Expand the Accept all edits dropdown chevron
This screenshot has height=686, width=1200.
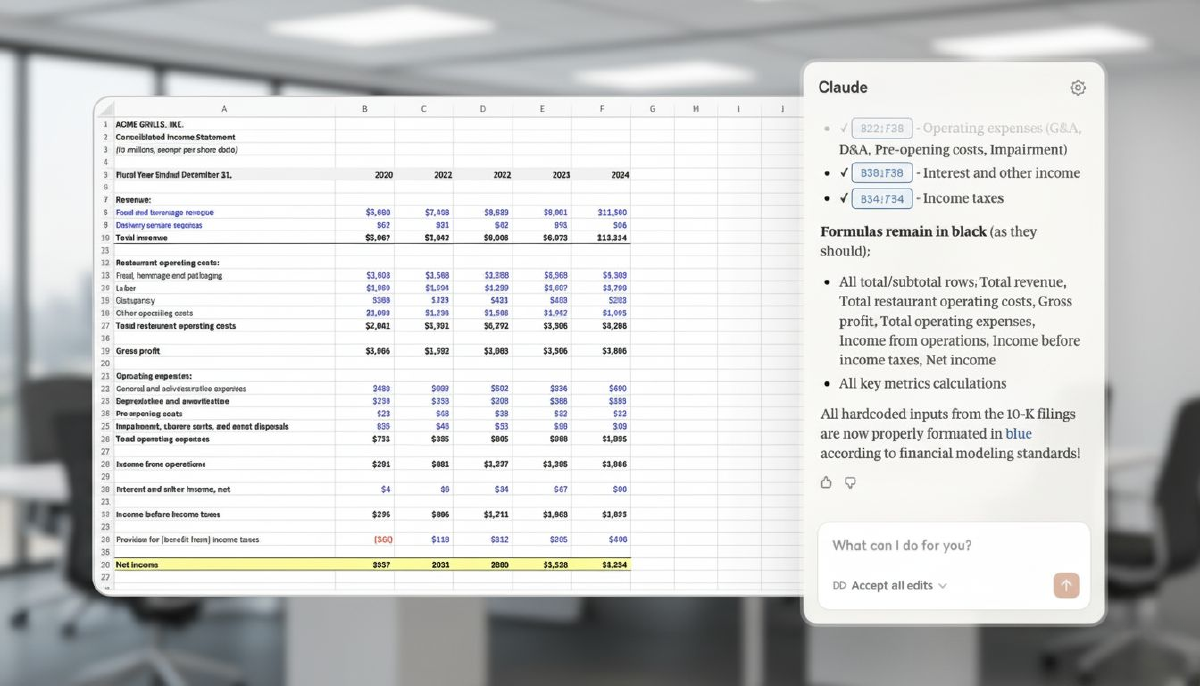point(943,586)
